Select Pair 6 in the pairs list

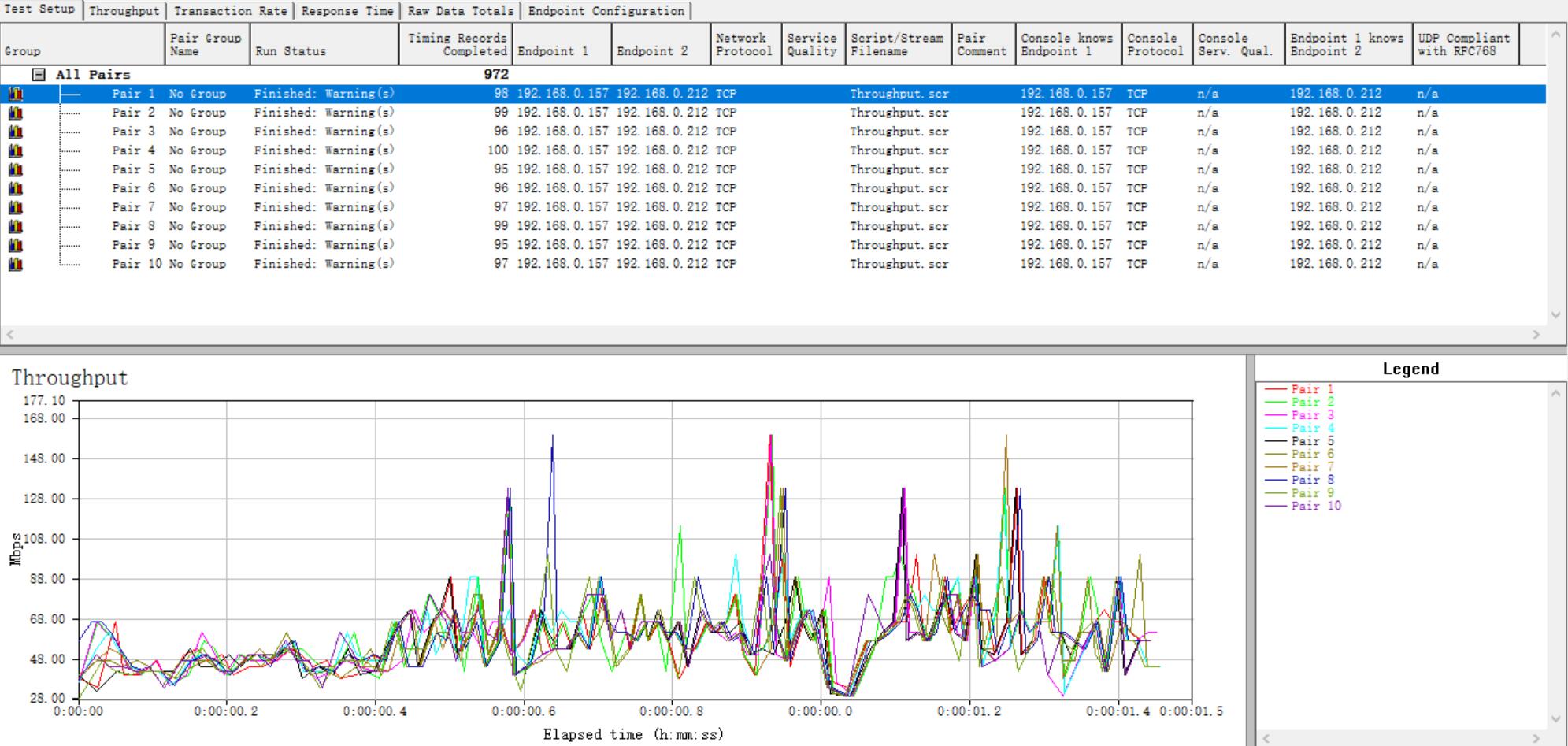coord(133,188)
